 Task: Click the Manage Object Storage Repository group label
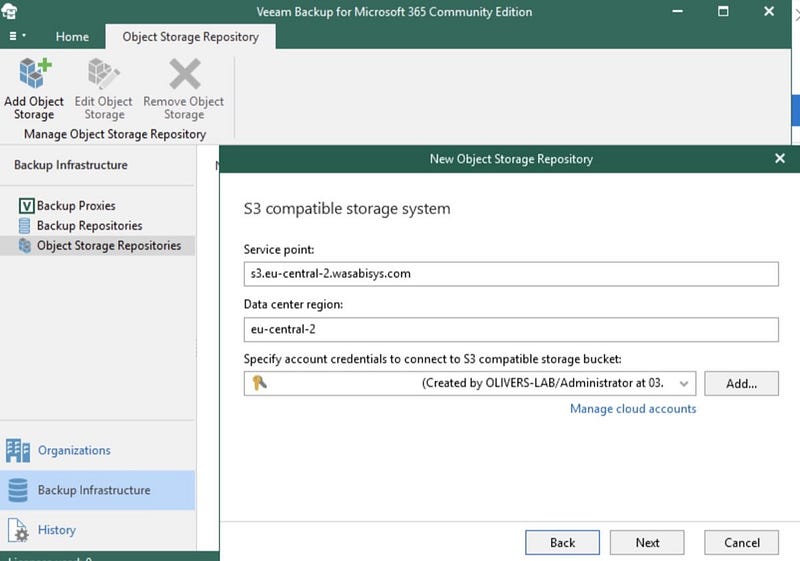tap(115, 134)
